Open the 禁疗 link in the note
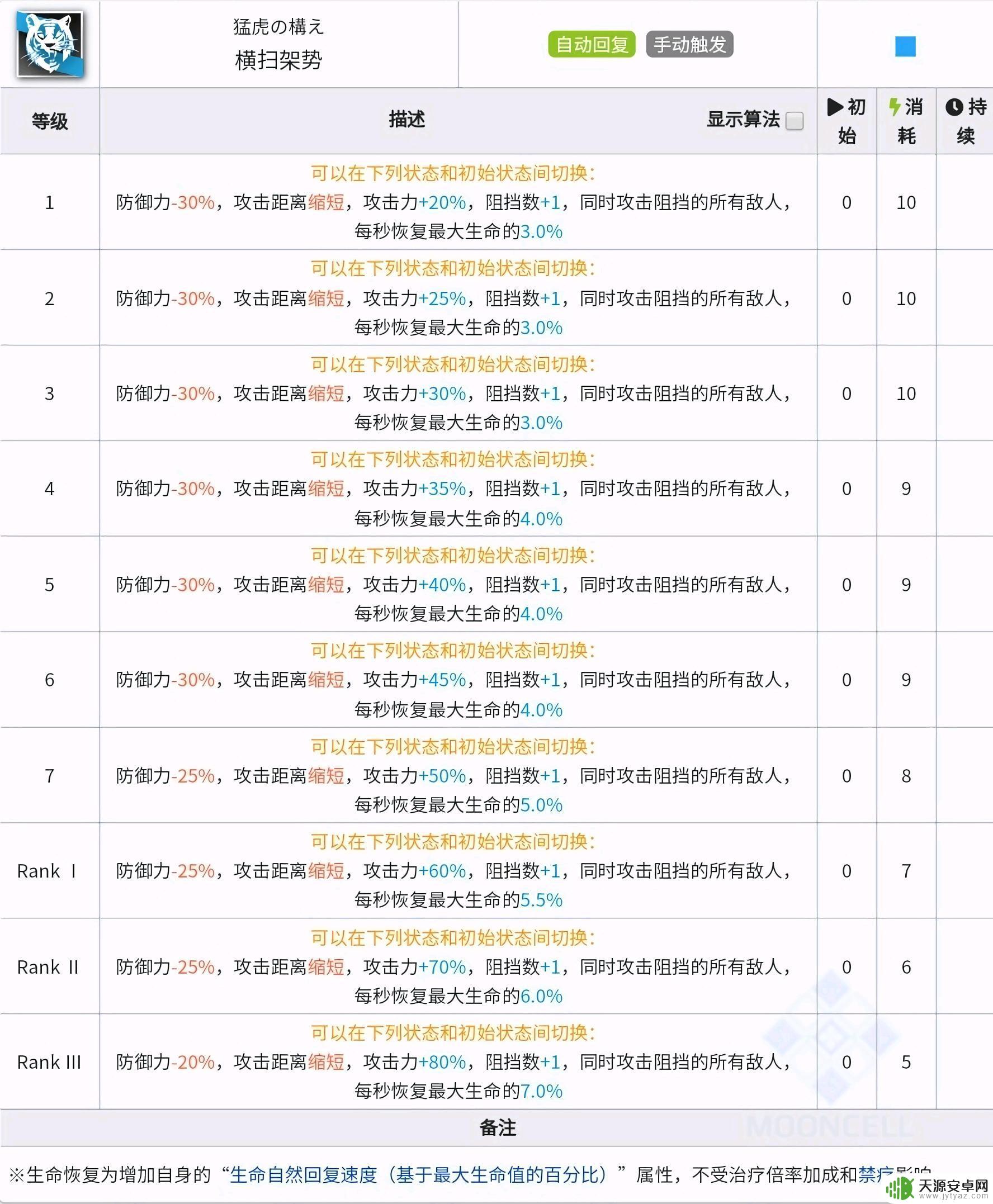This screenshot has height=1204, width=993. [x=876, y=1175]
